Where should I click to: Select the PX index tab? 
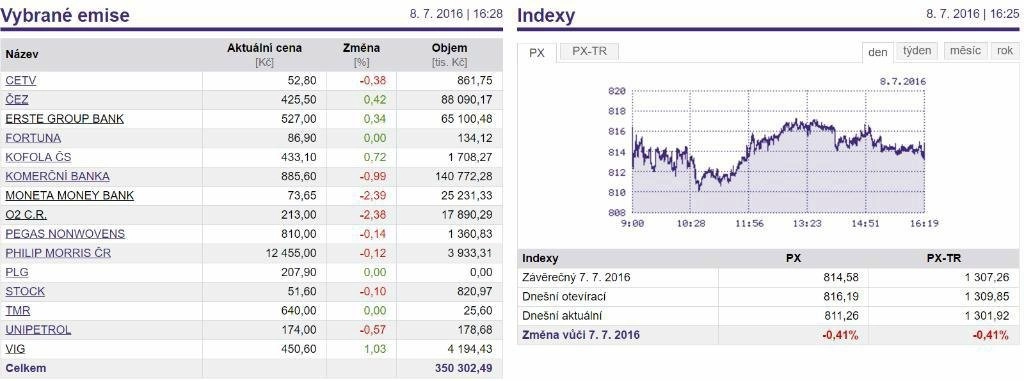tap(537, 53)
